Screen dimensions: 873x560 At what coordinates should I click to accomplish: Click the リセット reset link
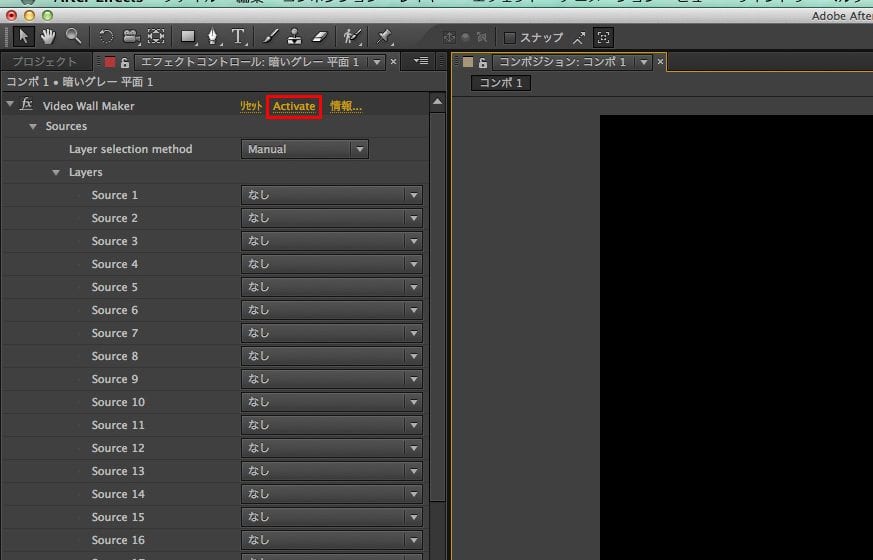250,106
